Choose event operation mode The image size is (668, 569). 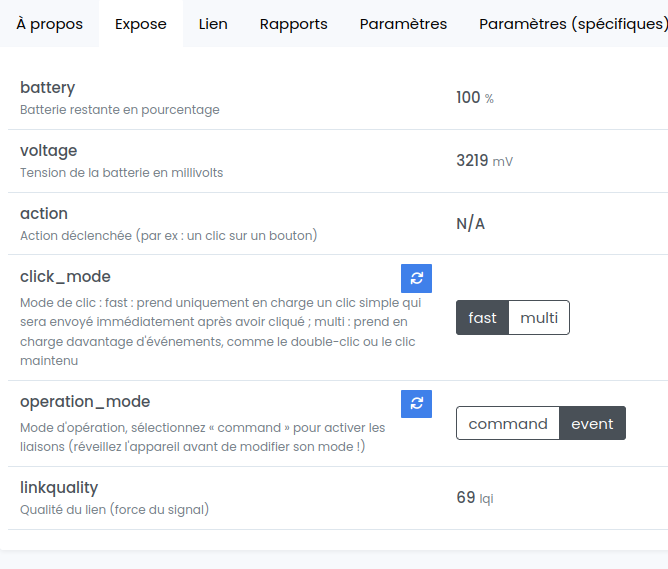[592, 423]
